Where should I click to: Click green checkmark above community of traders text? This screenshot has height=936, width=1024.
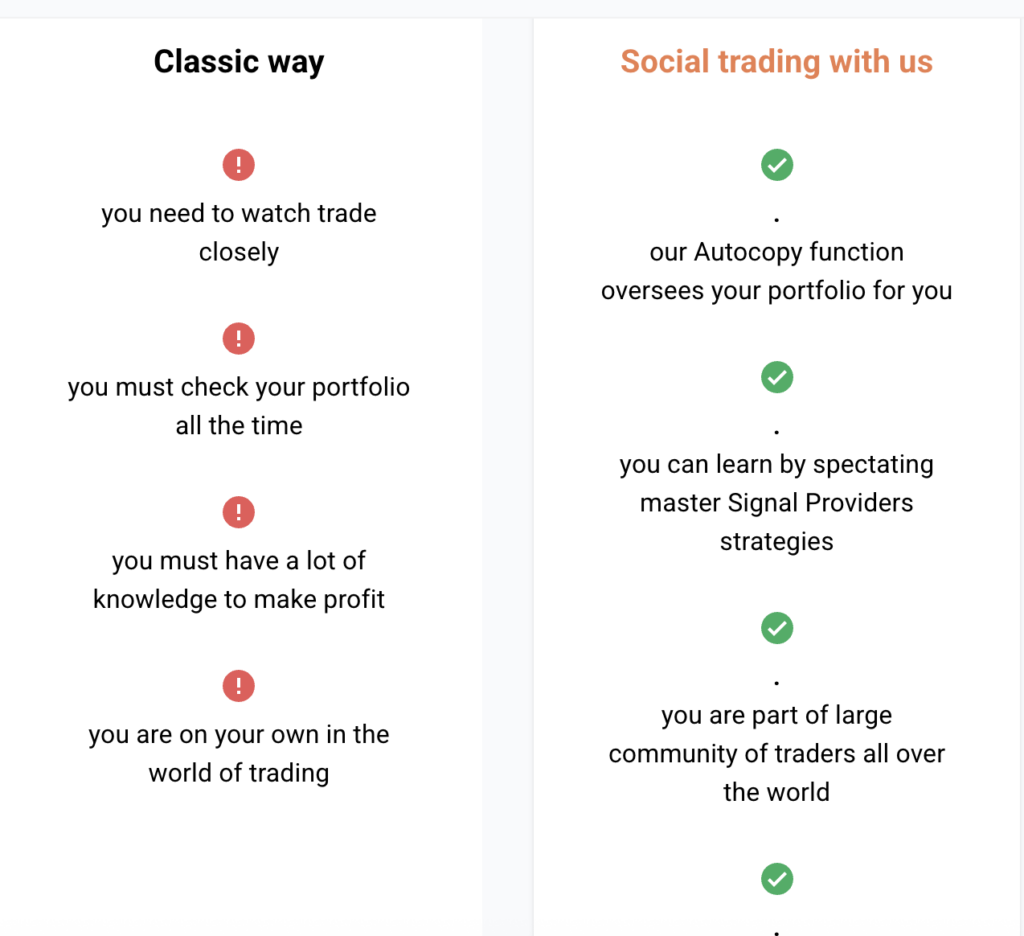tap(777, 628)
